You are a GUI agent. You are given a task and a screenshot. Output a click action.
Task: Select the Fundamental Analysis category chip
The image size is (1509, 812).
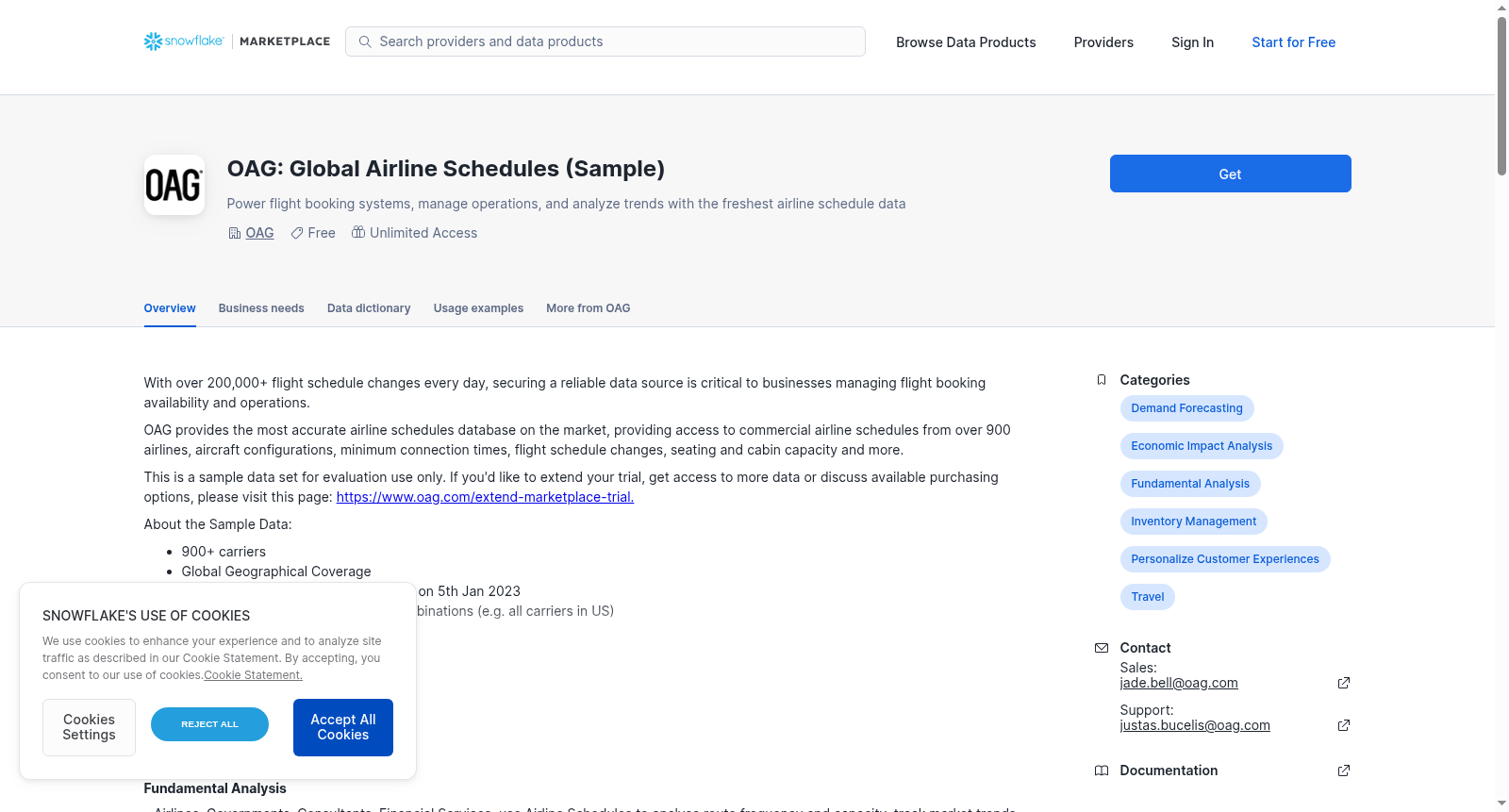[x=1190, y=484]
